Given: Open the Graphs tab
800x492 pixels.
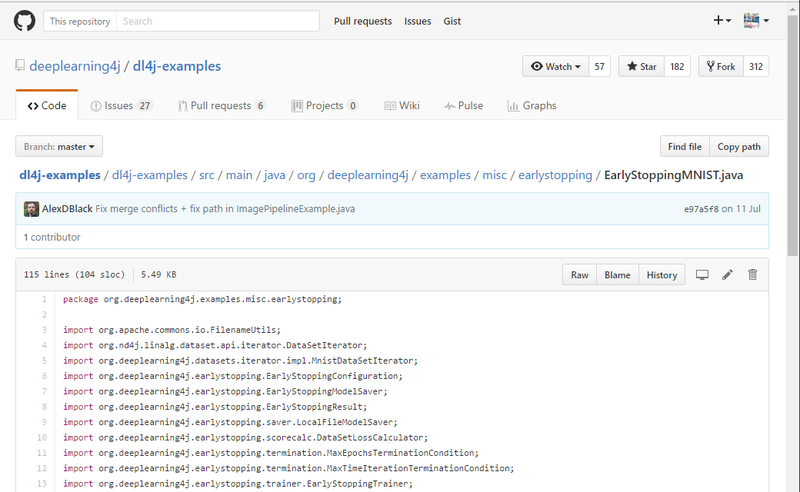Looking at the screenshot, I should pos(532,106).
